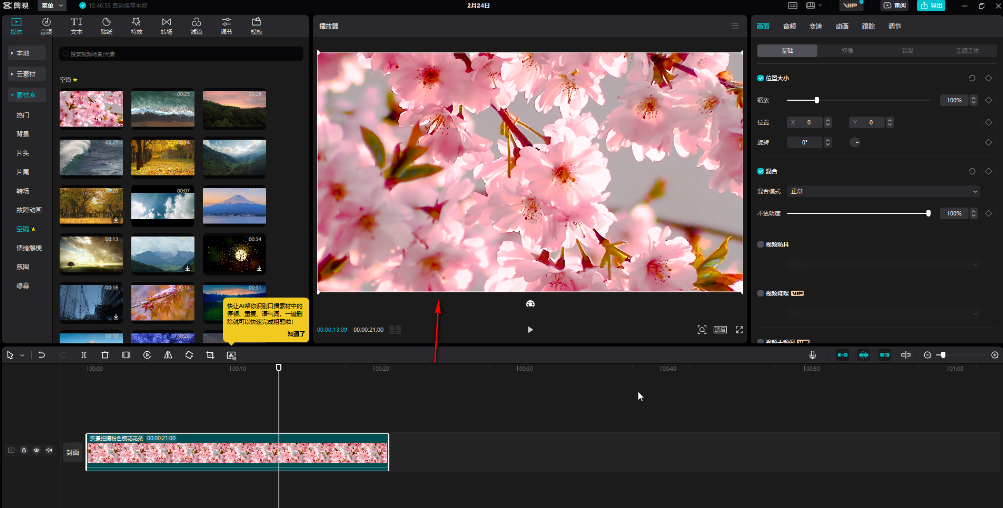
Task: Uncheck the 混合 (blend) checkbox
Action: [761, 171]
